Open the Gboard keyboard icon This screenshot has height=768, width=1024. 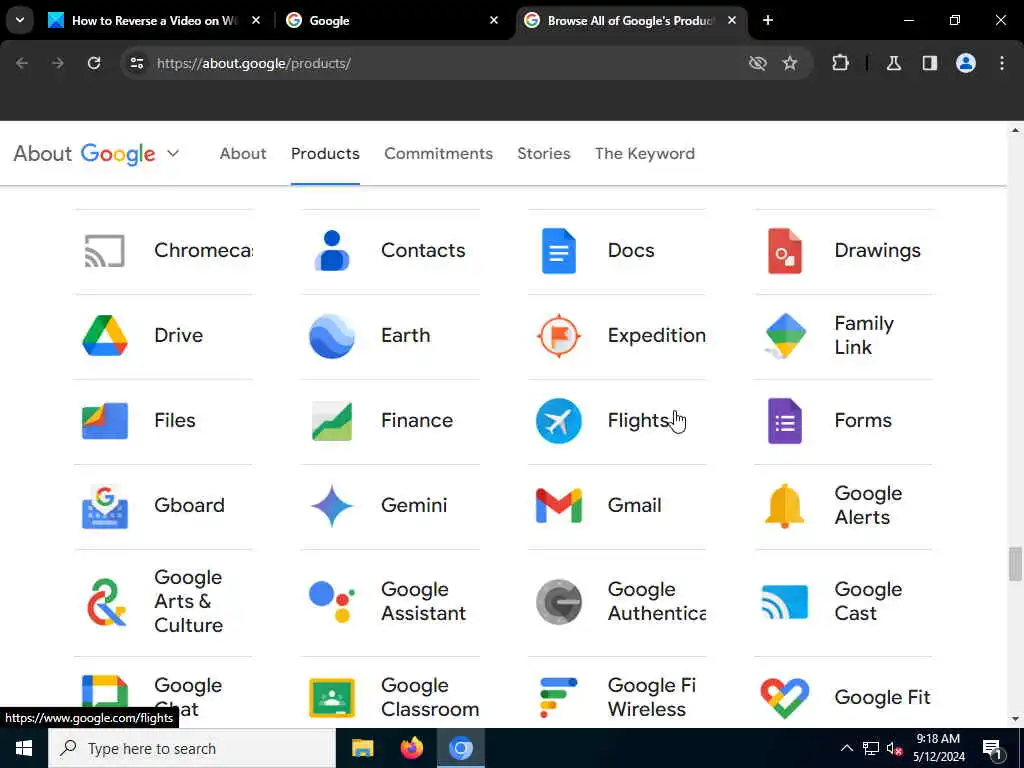(104, 506)
